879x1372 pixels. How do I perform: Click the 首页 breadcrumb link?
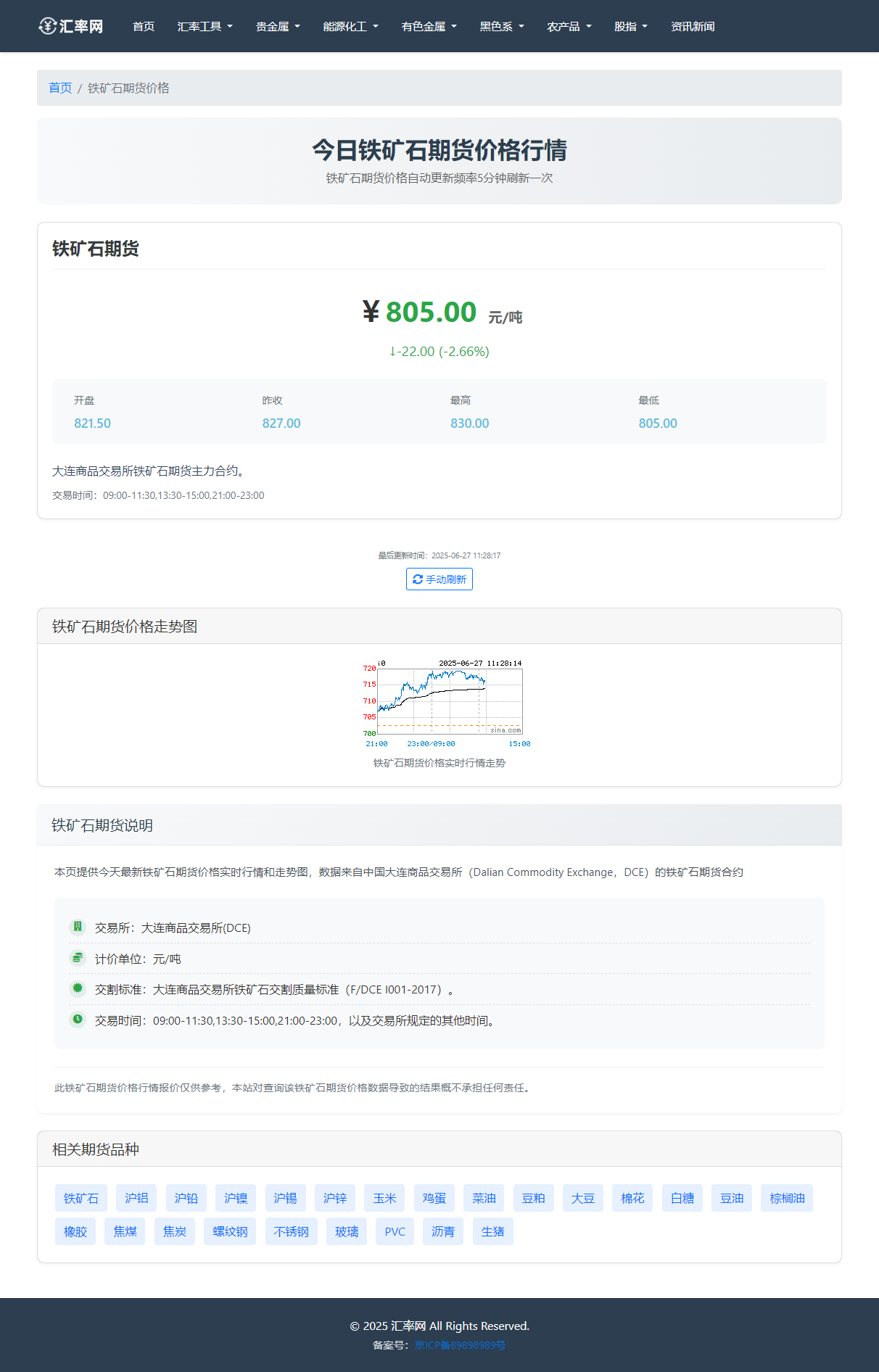point(60,88)
